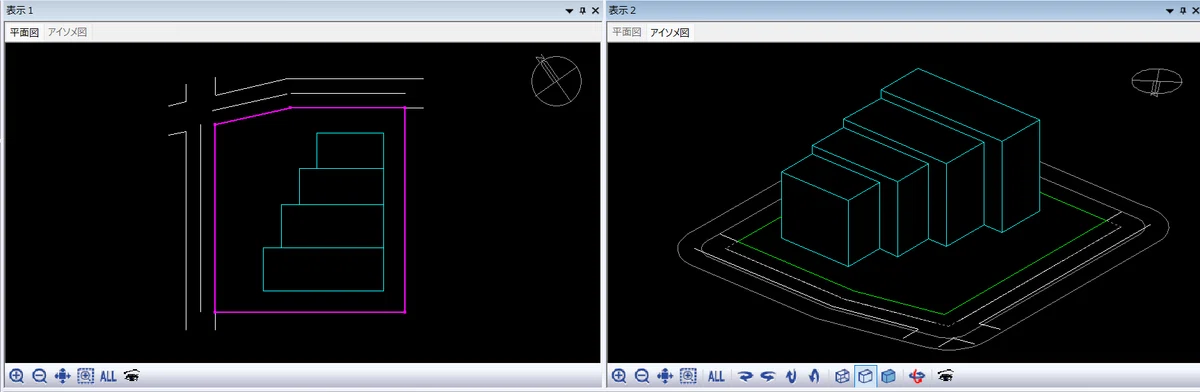Open 平面図 tab in 表示 2
Viewport: 1200px width, 392px height.
click(626, 32)
